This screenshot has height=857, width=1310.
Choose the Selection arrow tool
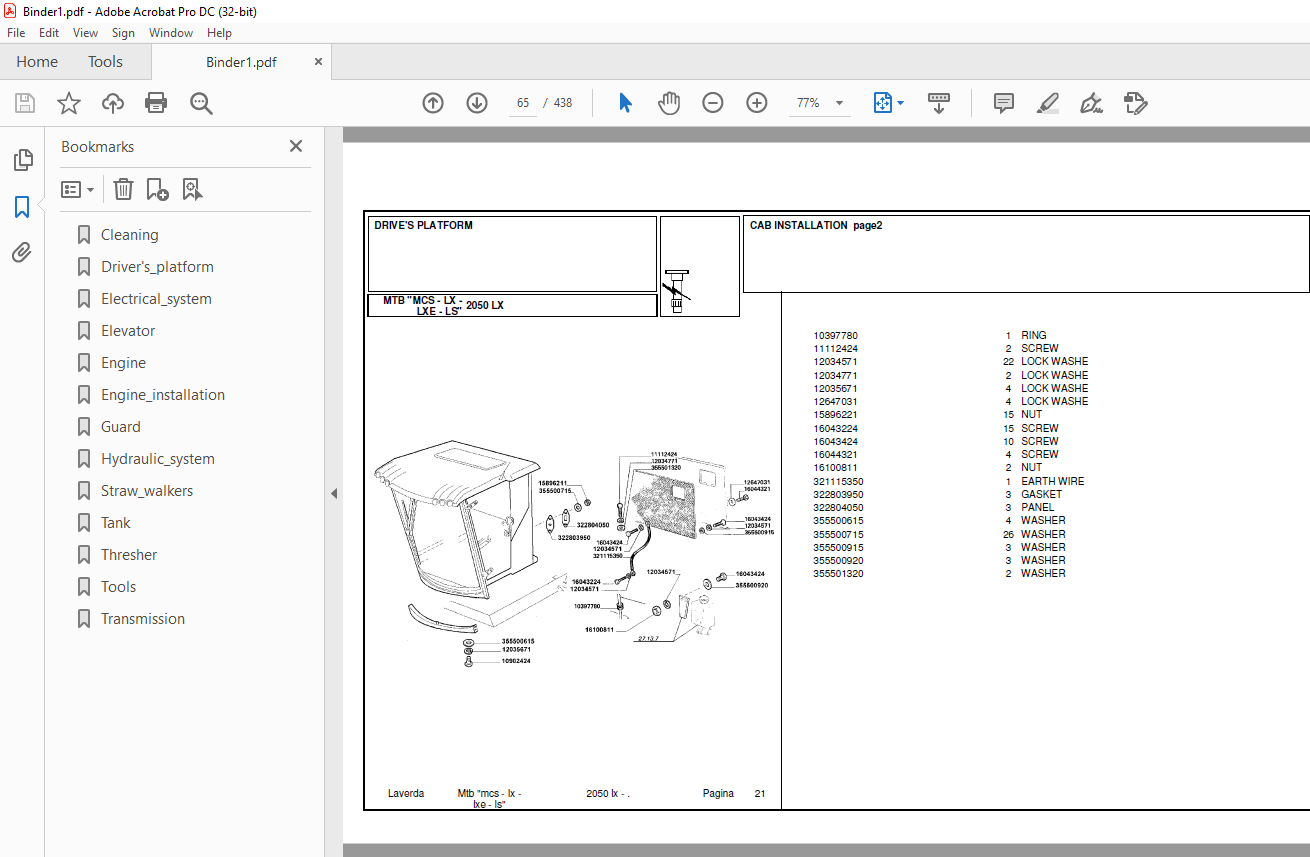pos(625,103)
